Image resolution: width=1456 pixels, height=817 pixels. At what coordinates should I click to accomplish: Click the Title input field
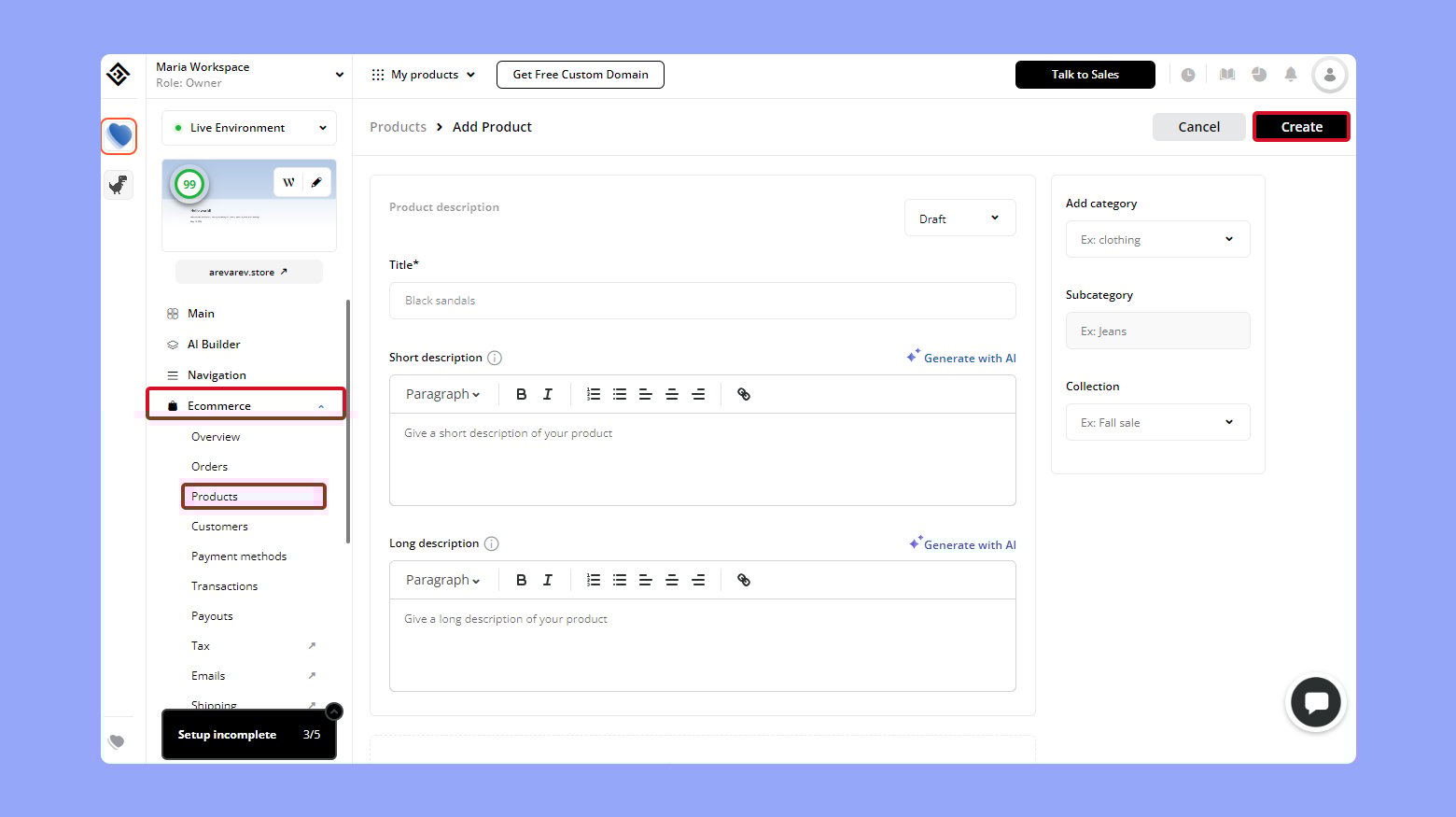[702, 301]
